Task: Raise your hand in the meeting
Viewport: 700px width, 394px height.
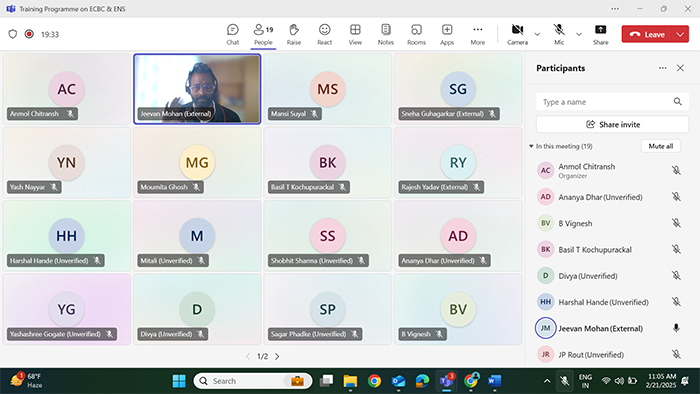Action: click(x=294, y=34)
